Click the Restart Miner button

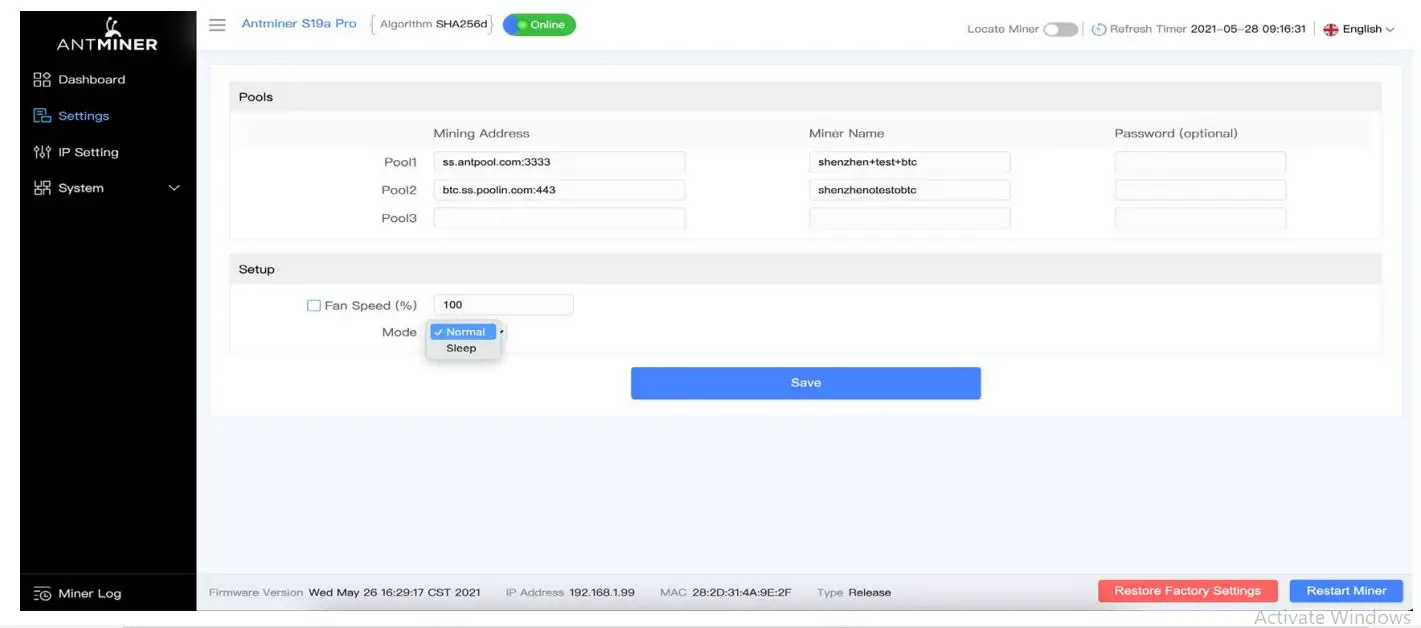pos(1344,590)
